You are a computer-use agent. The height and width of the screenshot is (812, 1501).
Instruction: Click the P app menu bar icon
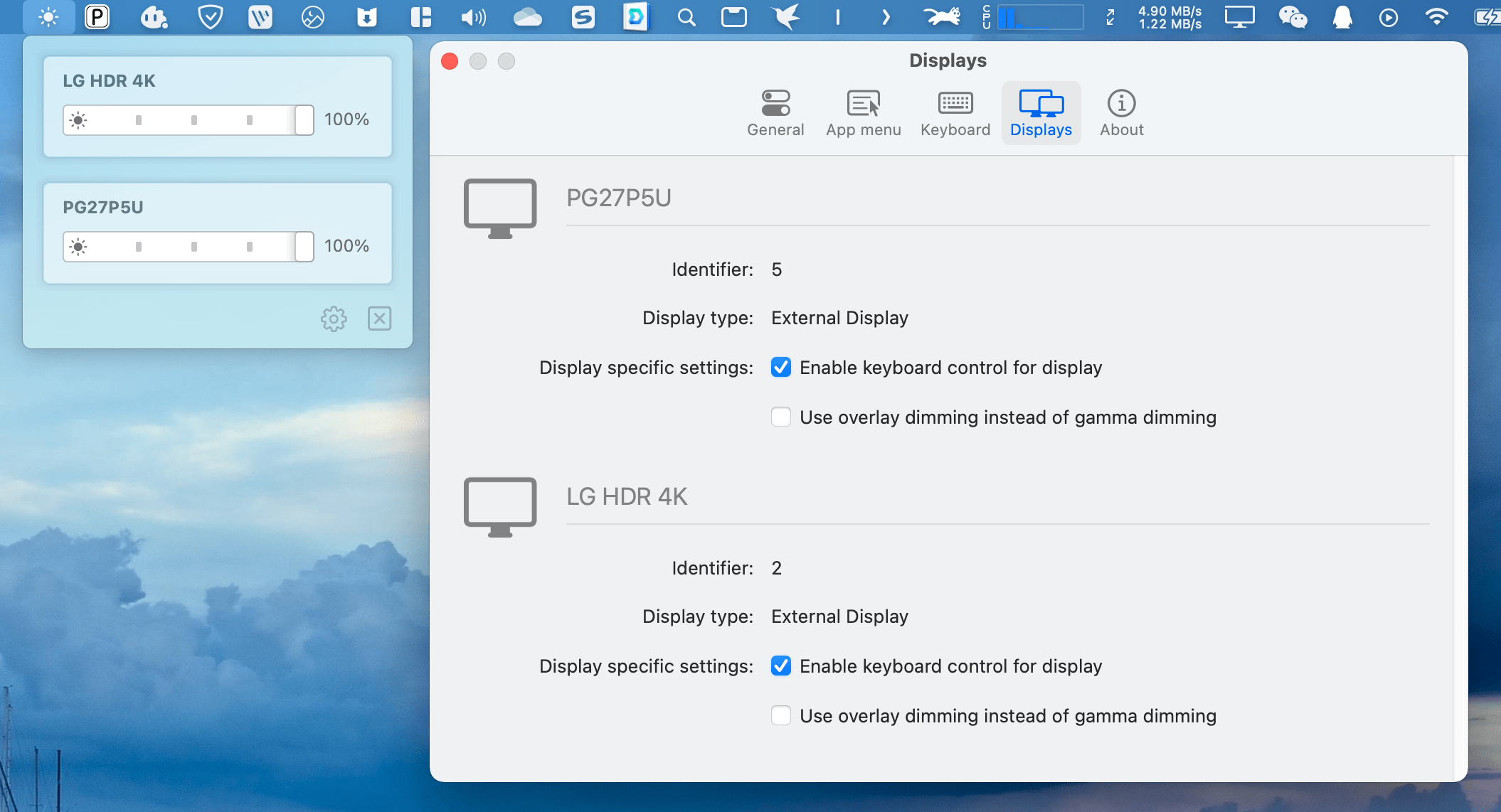(97, 17)
